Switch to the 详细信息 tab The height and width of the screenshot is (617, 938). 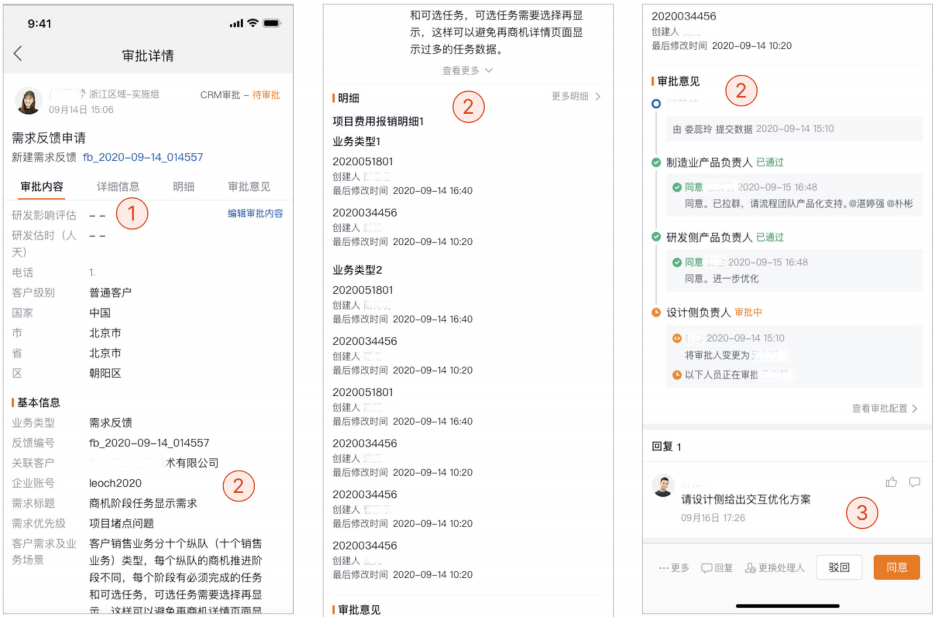pos(118,187)
